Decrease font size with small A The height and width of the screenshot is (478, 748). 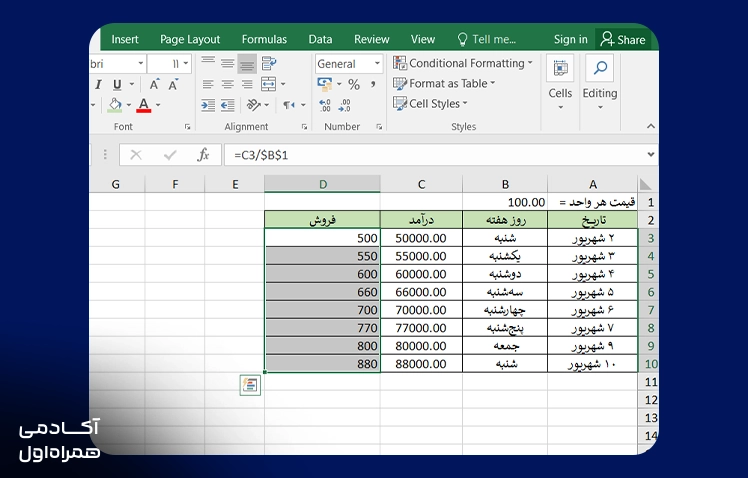point(173,85)
